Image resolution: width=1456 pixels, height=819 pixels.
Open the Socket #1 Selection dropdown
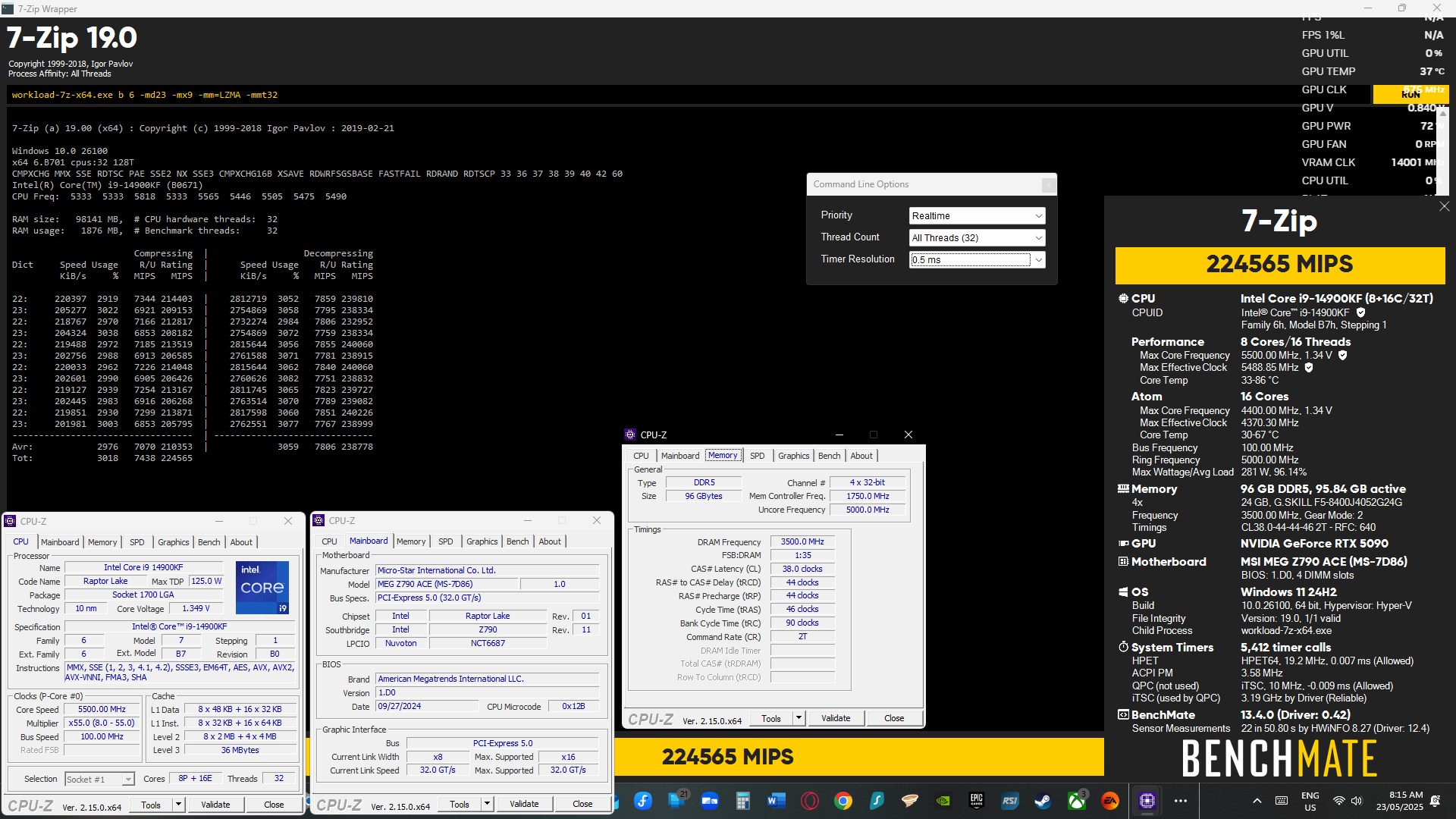(x=99, y=780)
